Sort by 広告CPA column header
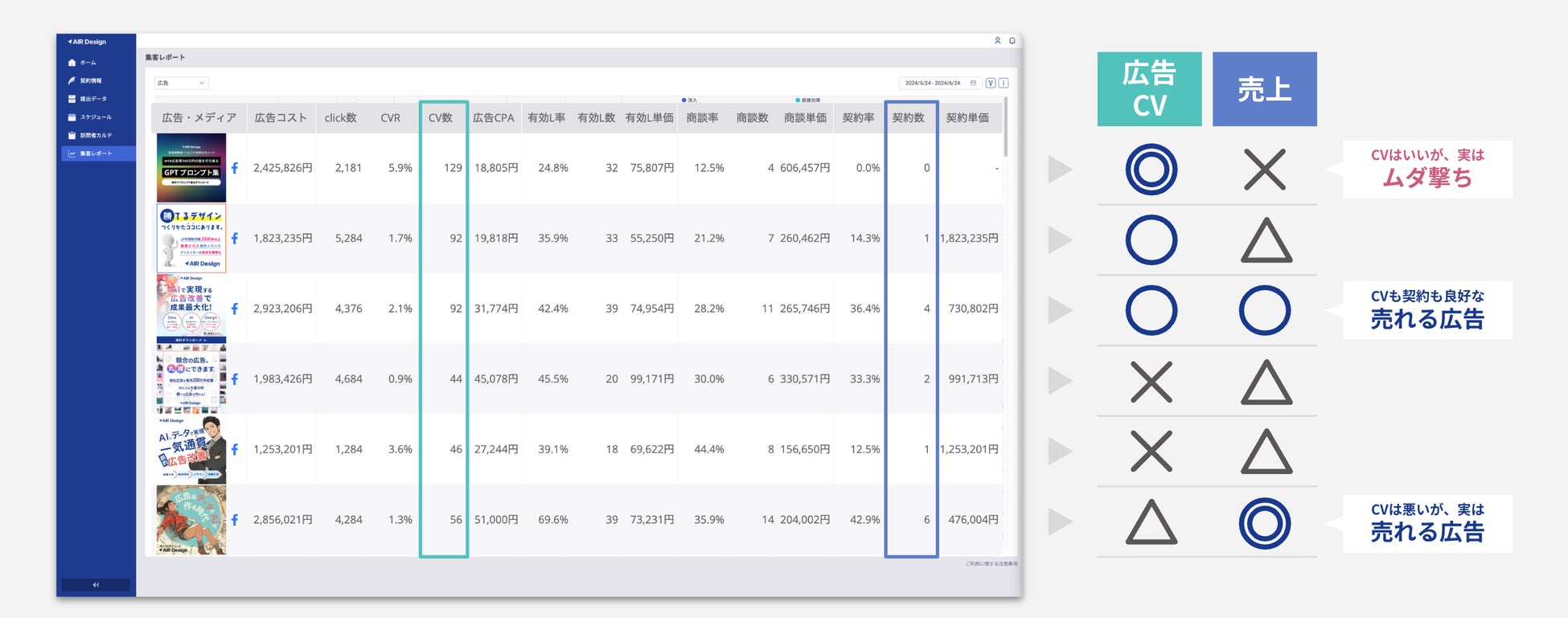The height and width of the screenshot is (618, 1568). tap(493, 118)
